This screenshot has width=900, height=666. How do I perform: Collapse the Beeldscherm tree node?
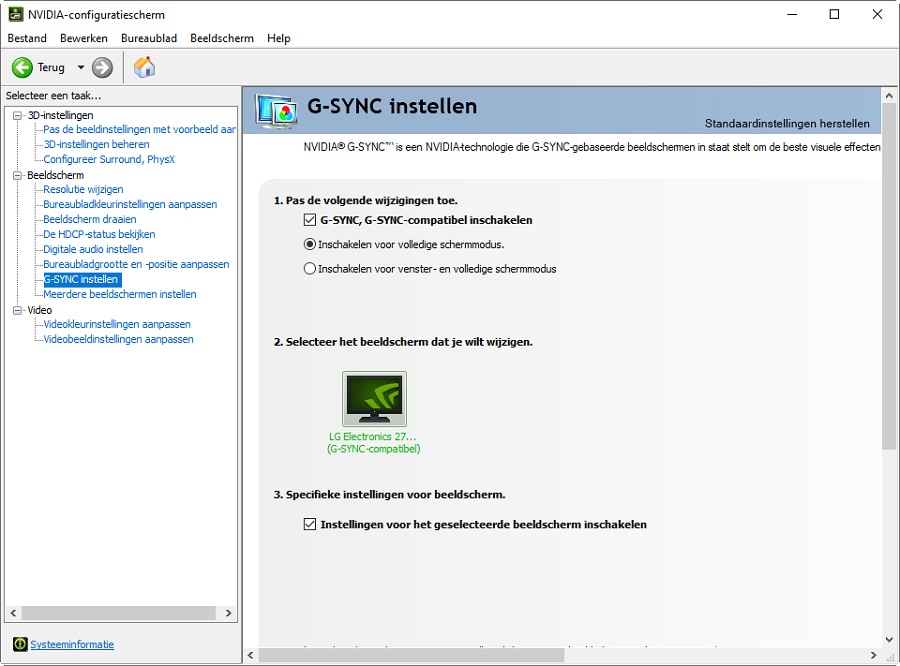point(18,175)
